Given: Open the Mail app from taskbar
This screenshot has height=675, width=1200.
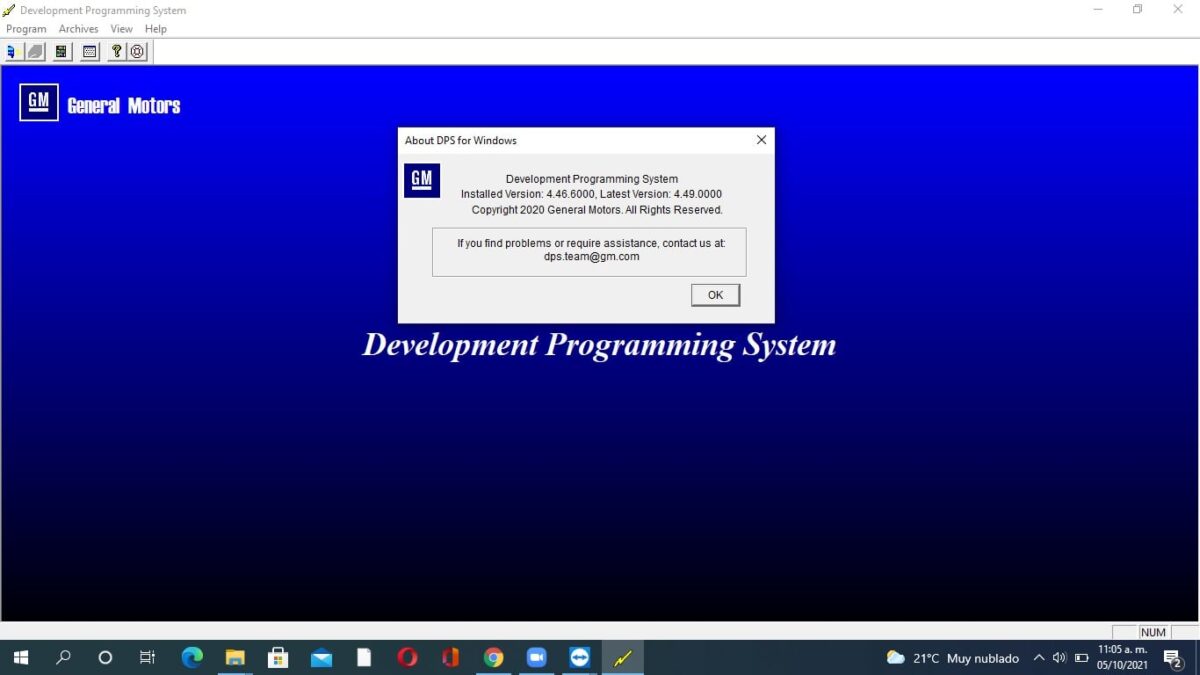Looking at the screenshot, I should 321,657.
